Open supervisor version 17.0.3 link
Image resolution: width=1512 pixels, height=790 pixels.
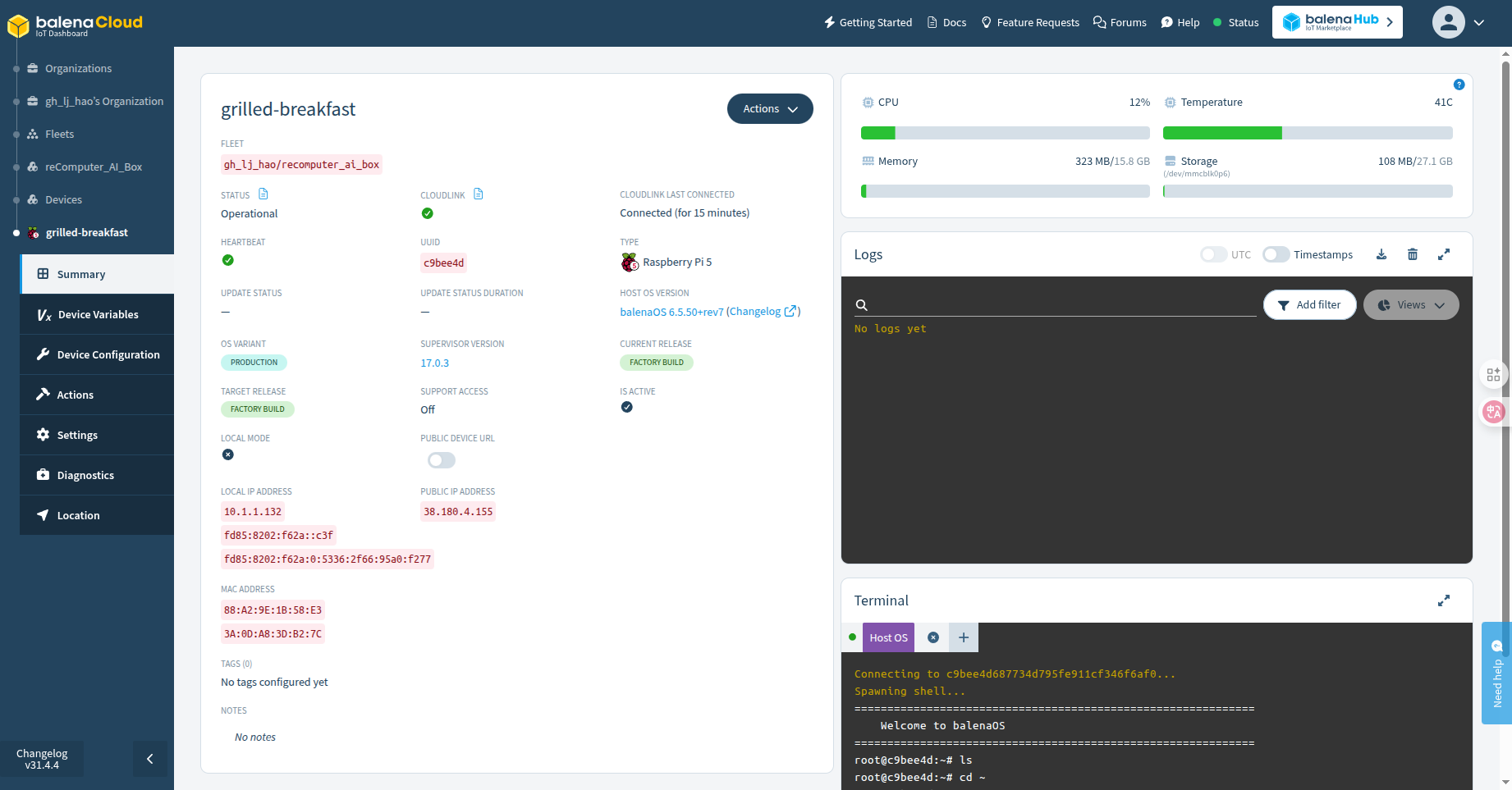[434, 363]
